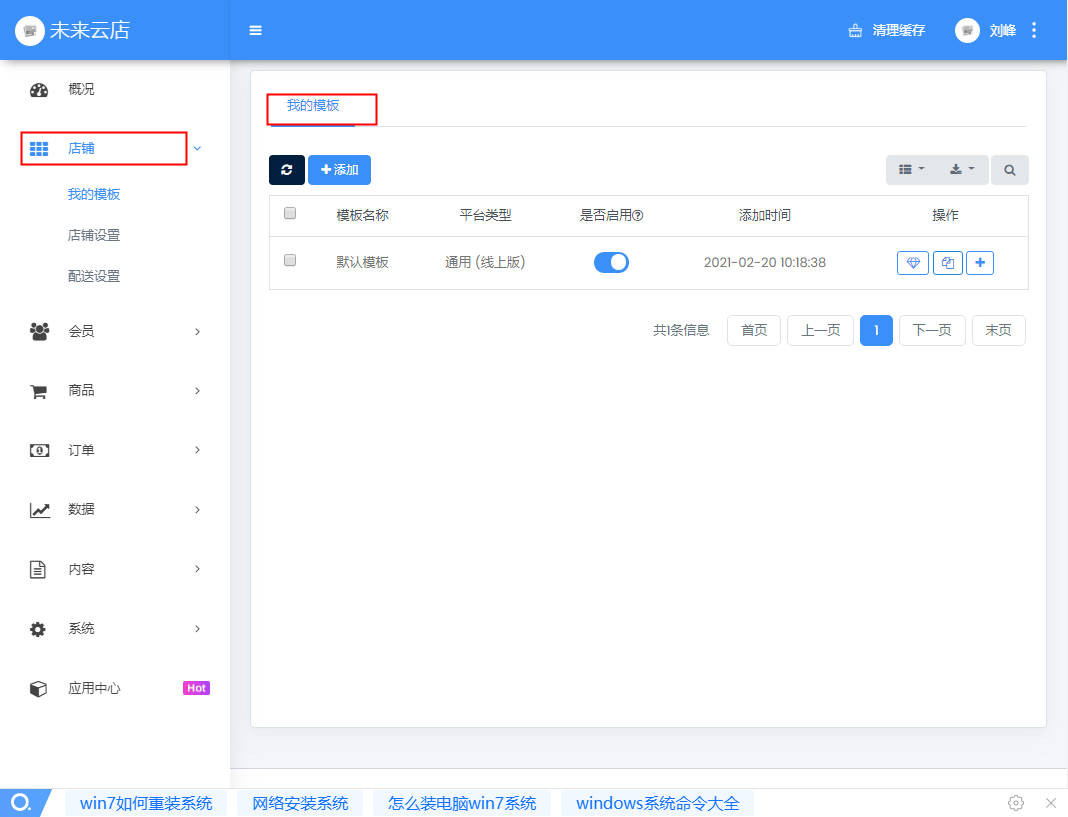The image size is (1068, 817).
Task: Click the refresh icon button above table
Action: pos(287,170)
